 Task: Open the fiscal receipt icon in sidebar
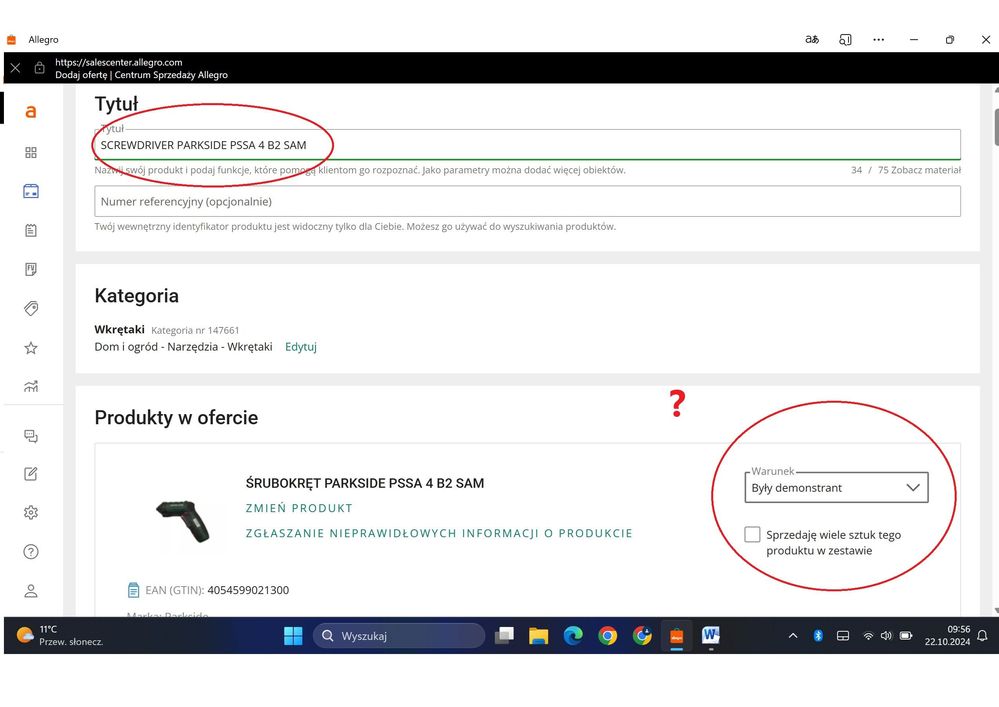pos(31,269)
